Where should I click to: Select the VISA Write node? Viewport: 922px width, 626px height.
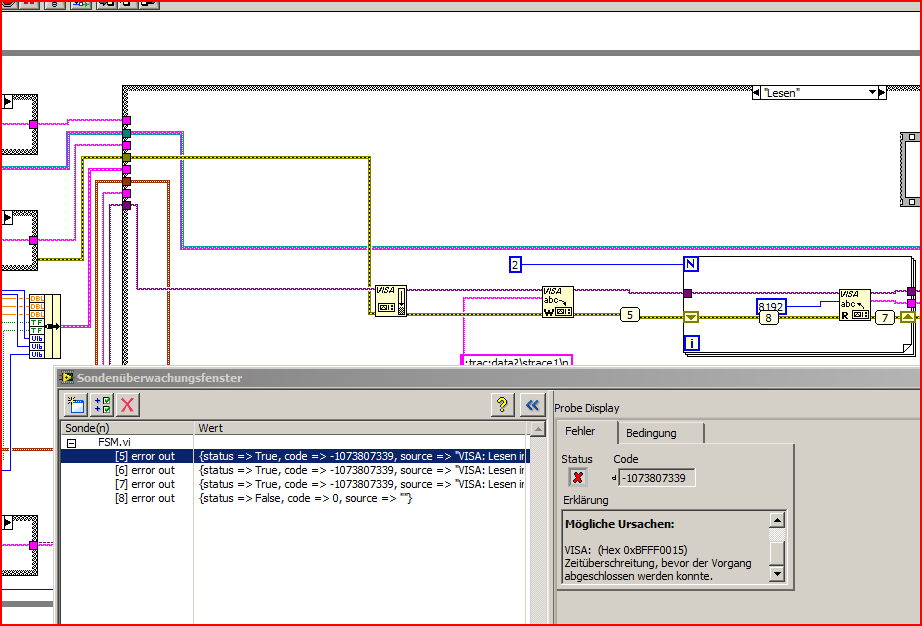[557, 302]
